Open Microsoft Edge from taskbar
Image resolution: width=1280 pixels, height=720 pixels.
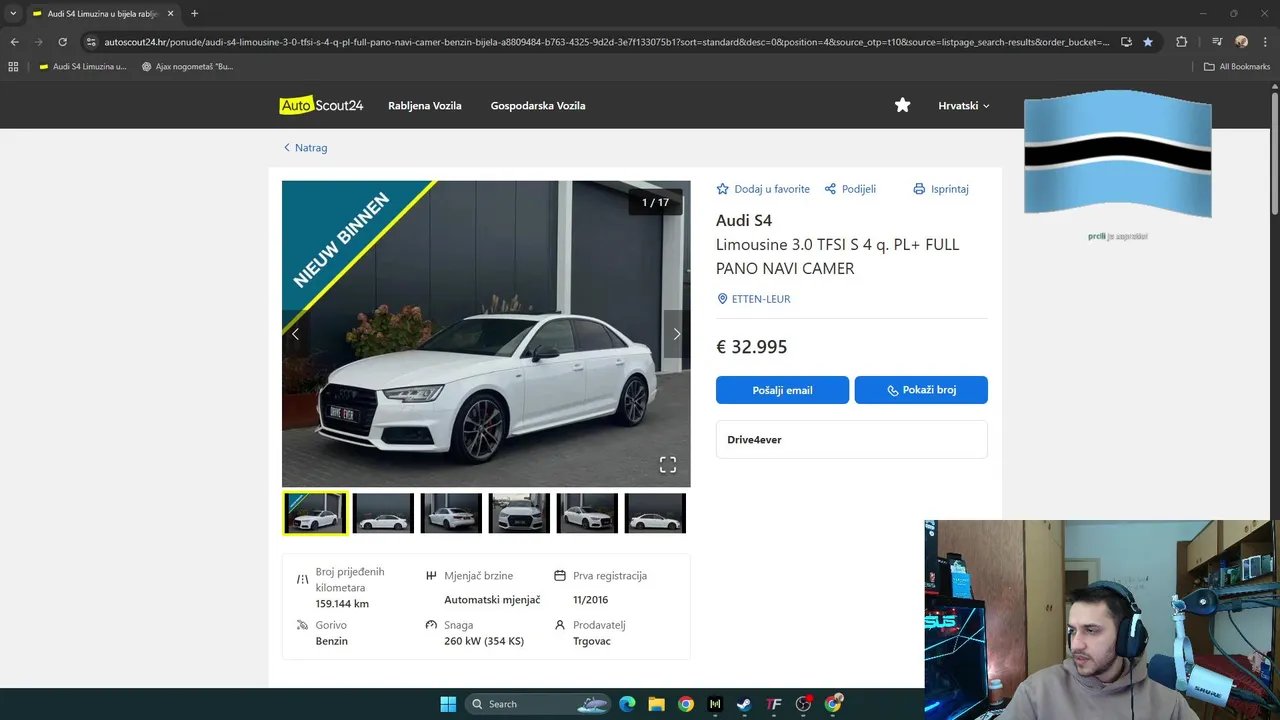(627, 704)
